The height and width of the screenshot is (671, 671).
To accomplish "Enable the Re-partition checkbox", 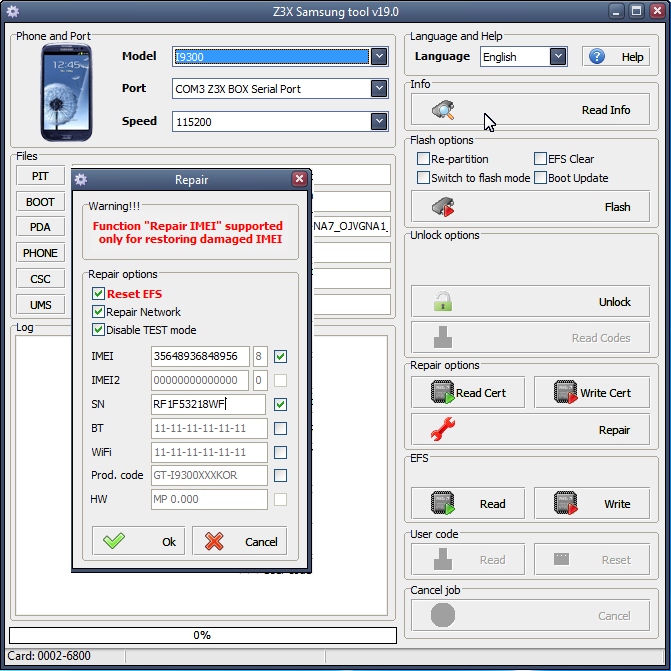I will point(423,159).
